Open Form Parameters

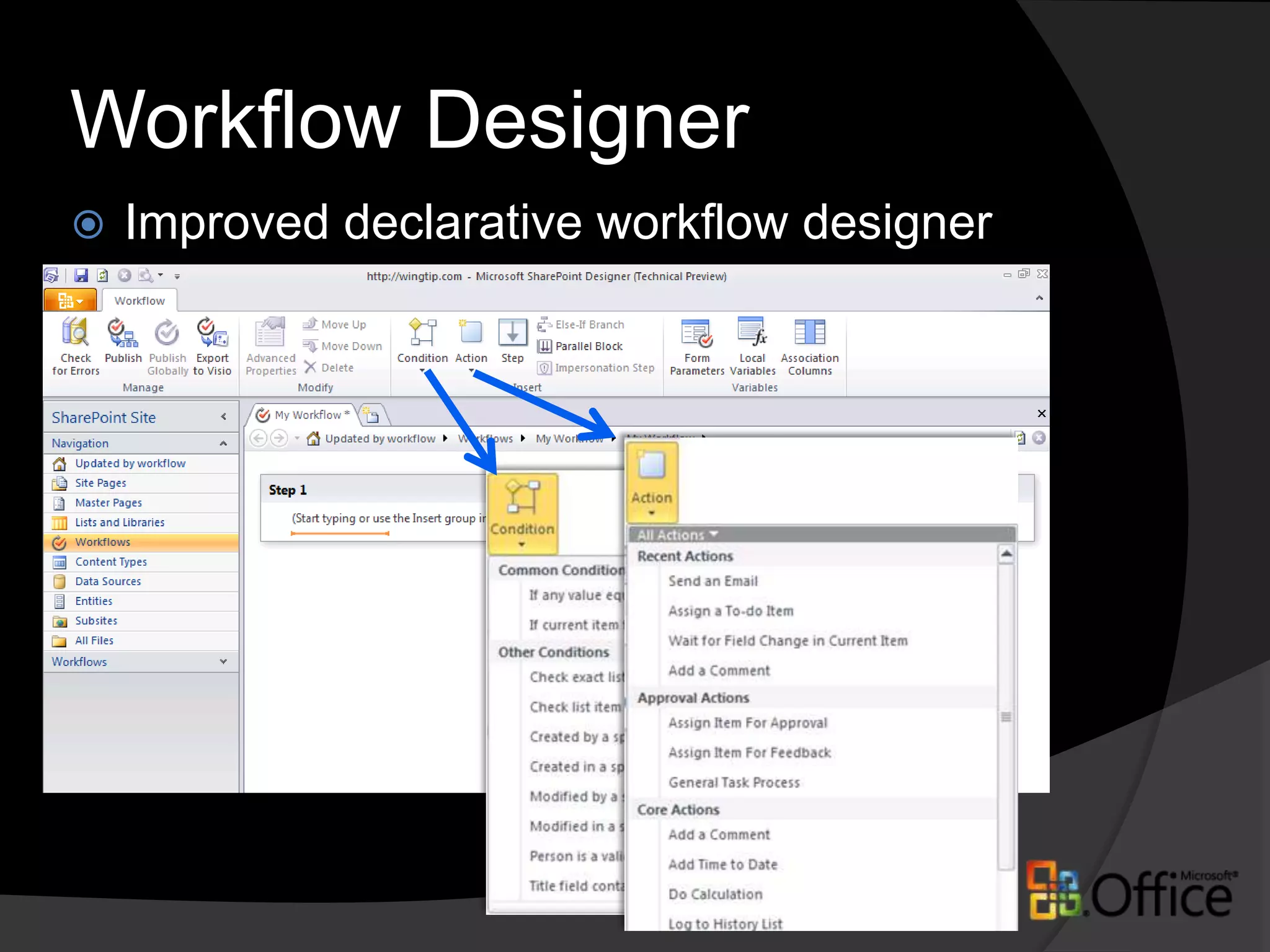(697, 346)
